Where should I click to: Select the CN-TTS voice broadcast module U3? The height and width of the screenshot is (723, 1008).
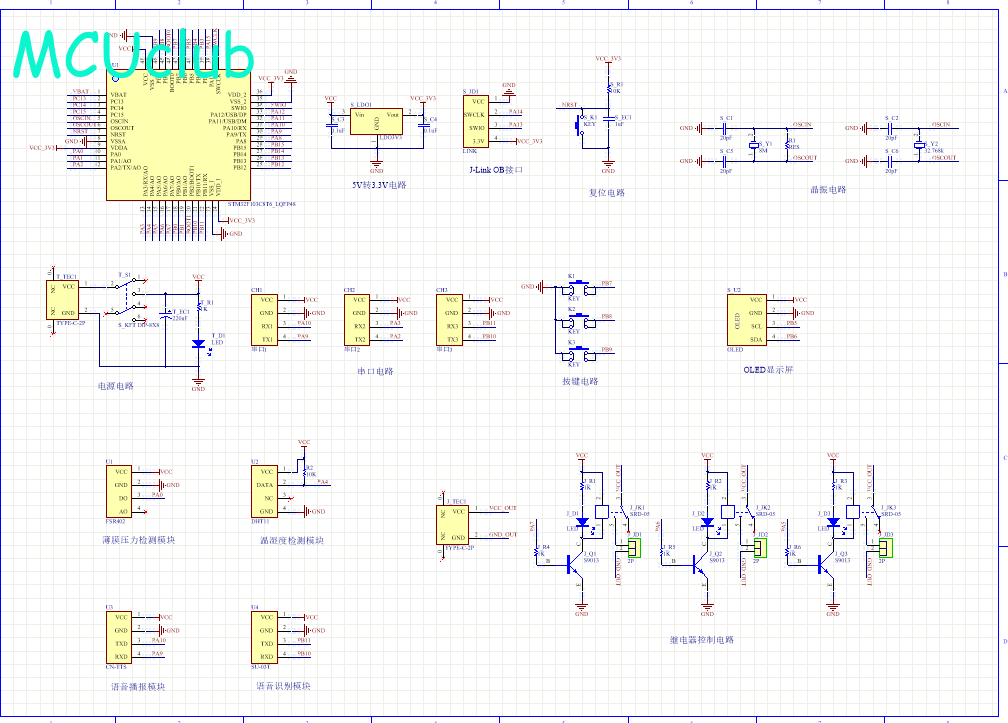pyautogui.click(x=119, y=637)
